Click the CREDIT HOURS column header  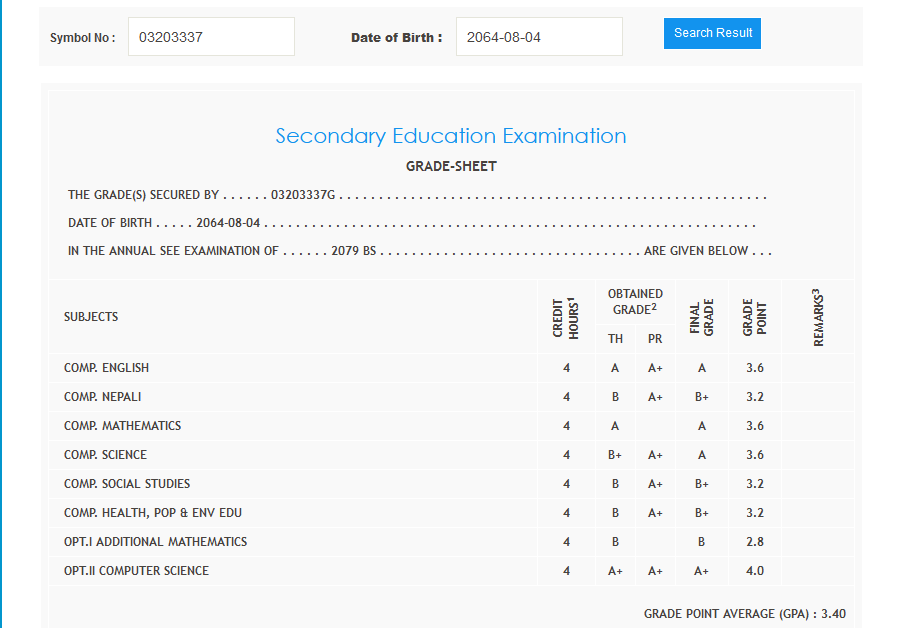coord(566,317)
